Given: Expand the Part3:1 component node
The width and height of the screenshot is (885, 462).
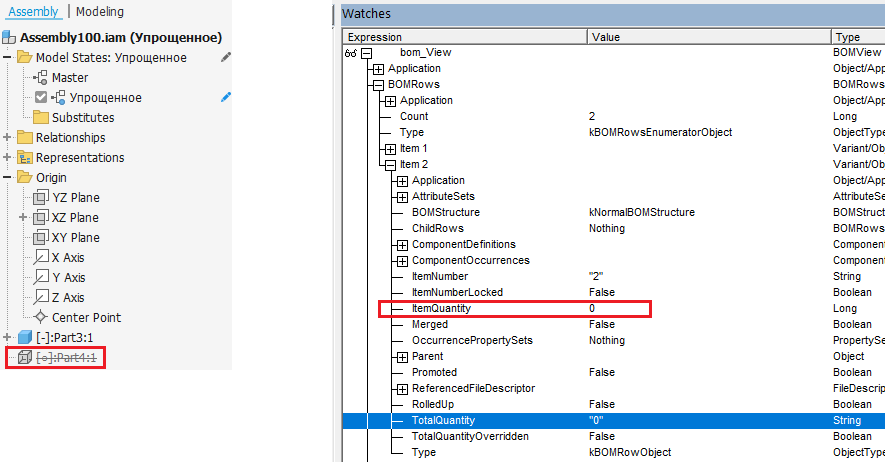Looking at the screenshot, I should pos(7,337).
